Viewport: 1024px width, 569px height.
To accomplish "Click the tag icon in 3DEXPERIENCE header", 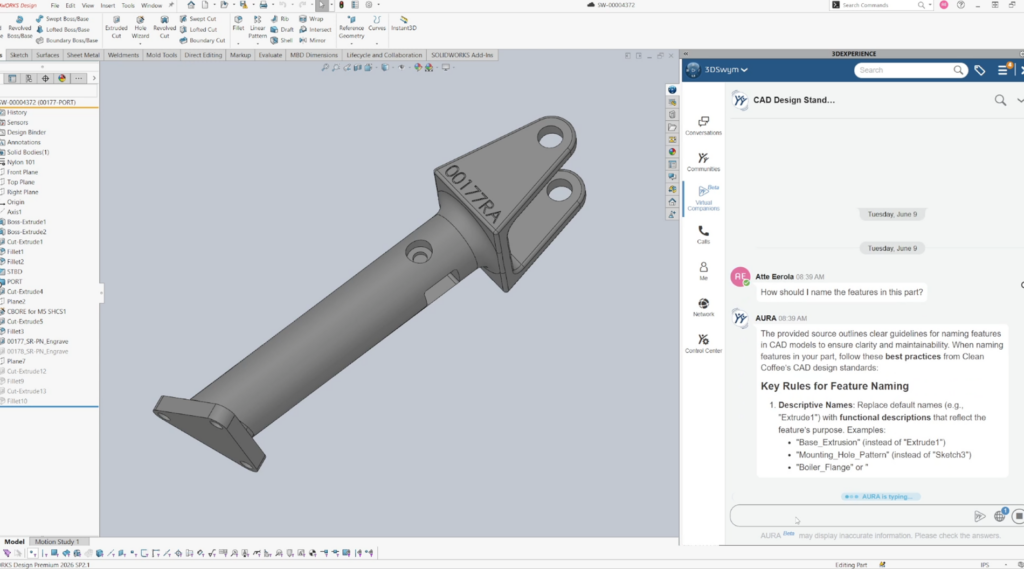I will [980, 70].
